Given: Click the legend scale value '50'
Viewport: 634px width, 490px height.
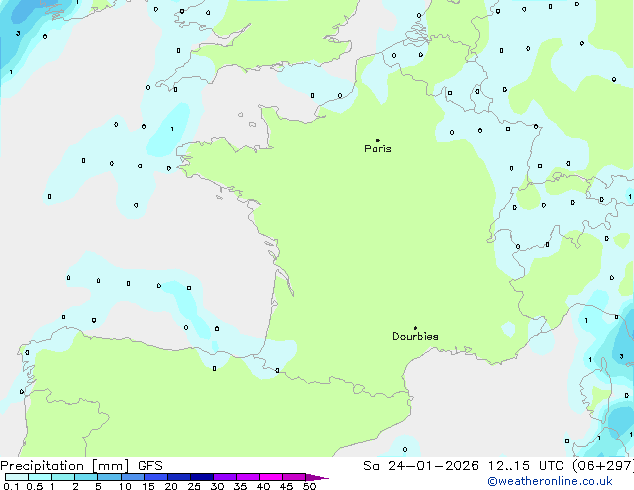Looking at the screenshot, I should click(x=309, y=486).
